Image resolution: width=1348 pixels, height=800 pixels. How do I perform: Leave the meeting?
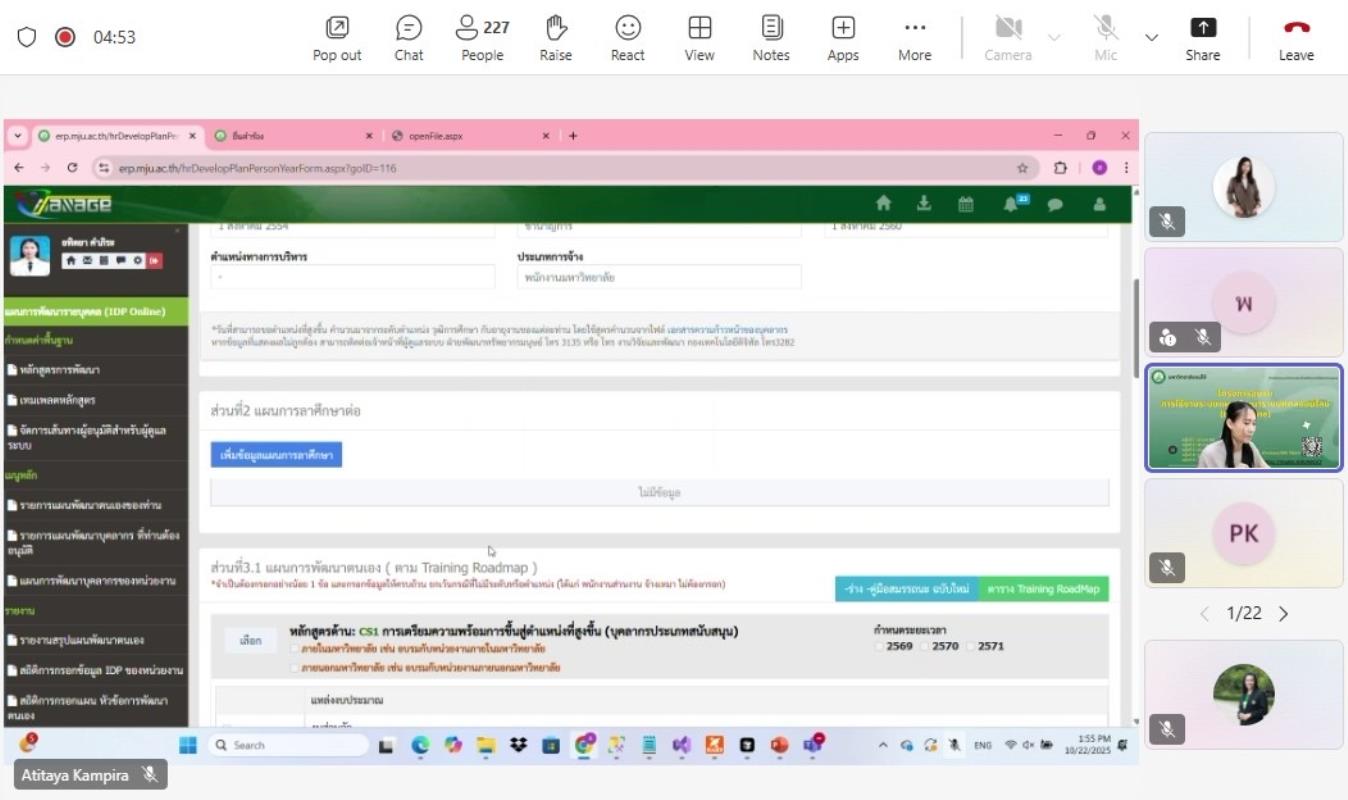[1295, 38]
